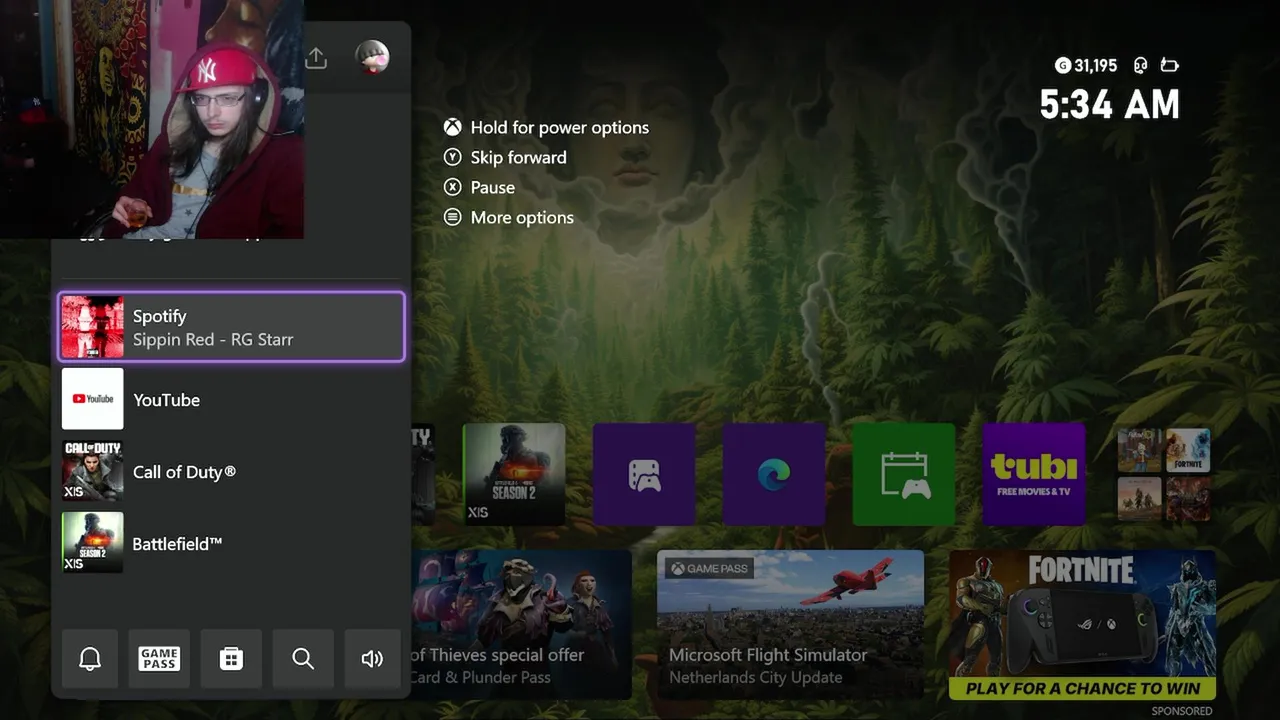Click Sippin Red - RG Starr track text
This screenshot has height=720, width=1280.
tap(213, 340)
